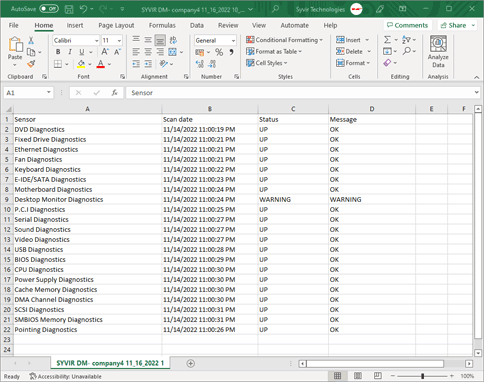
Task: Click the zoom slider handle
Action: (422, 376)
